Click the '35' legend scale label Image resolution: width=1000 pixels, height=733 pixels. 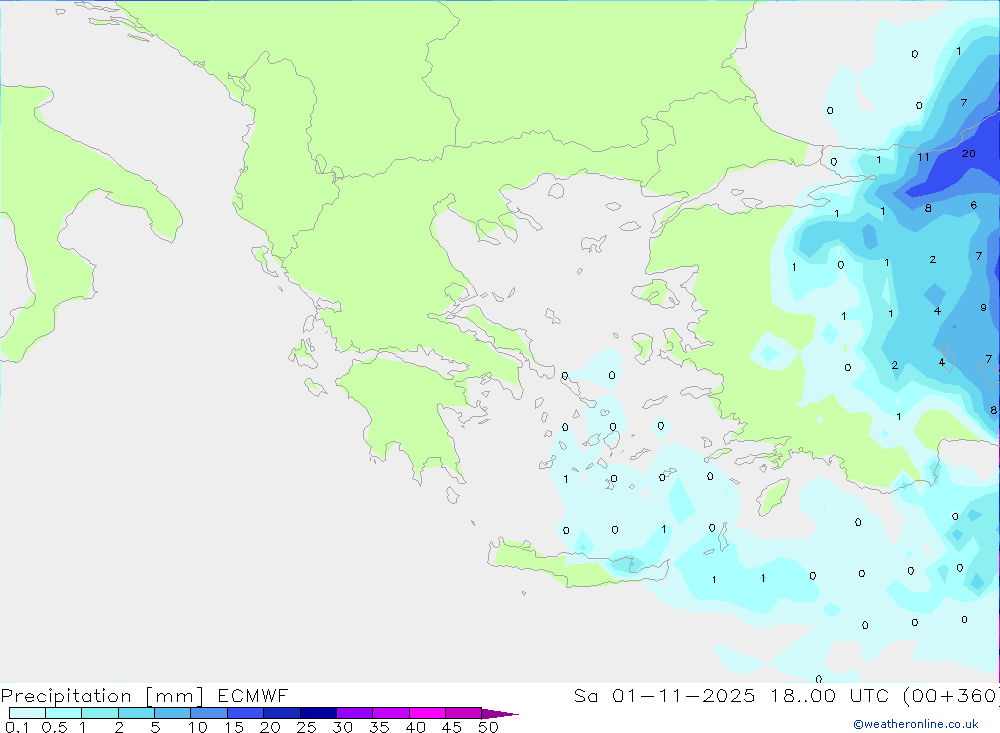tap(379, 727)
